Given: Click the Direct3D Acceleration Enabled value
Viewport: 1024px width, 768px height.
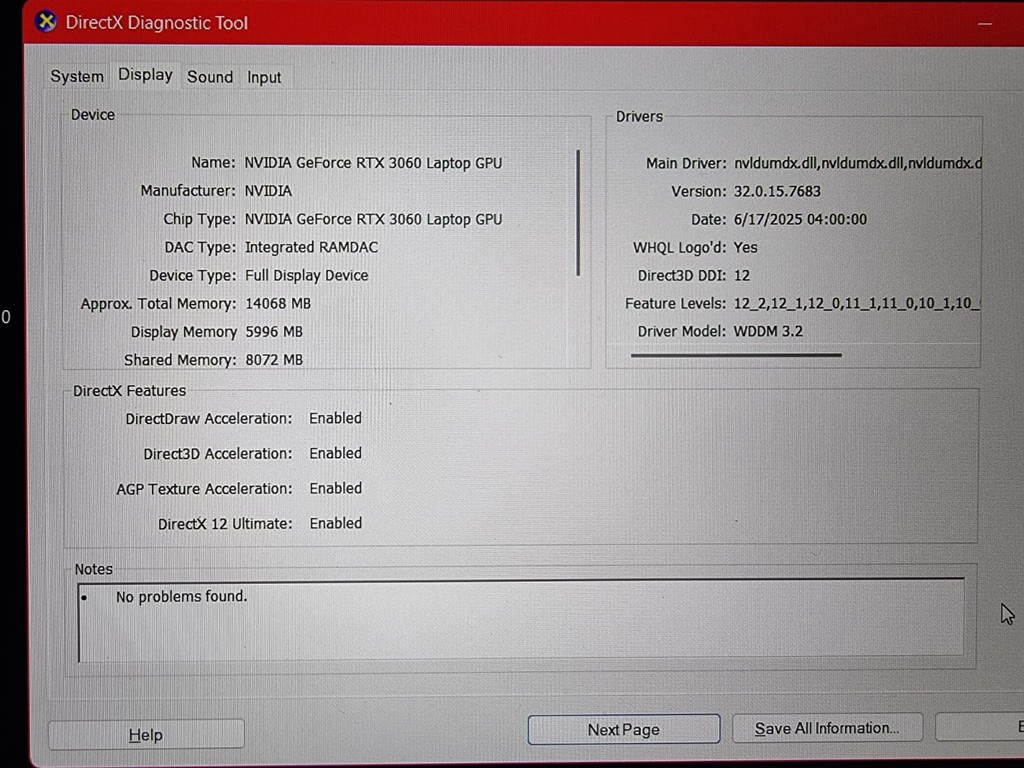Looking at the screenshot, I should pyautogui.click(x=336, y=453).
